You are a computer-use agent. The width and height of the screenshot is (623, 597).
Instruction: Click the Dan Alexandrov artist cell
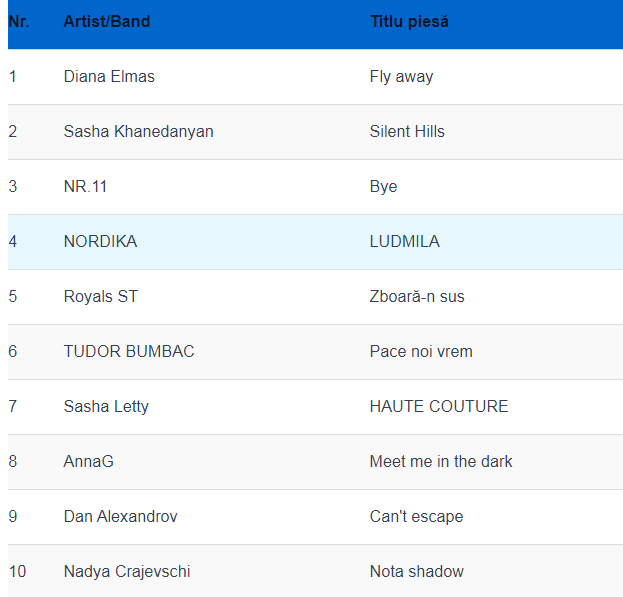click(x=120, y=517)
